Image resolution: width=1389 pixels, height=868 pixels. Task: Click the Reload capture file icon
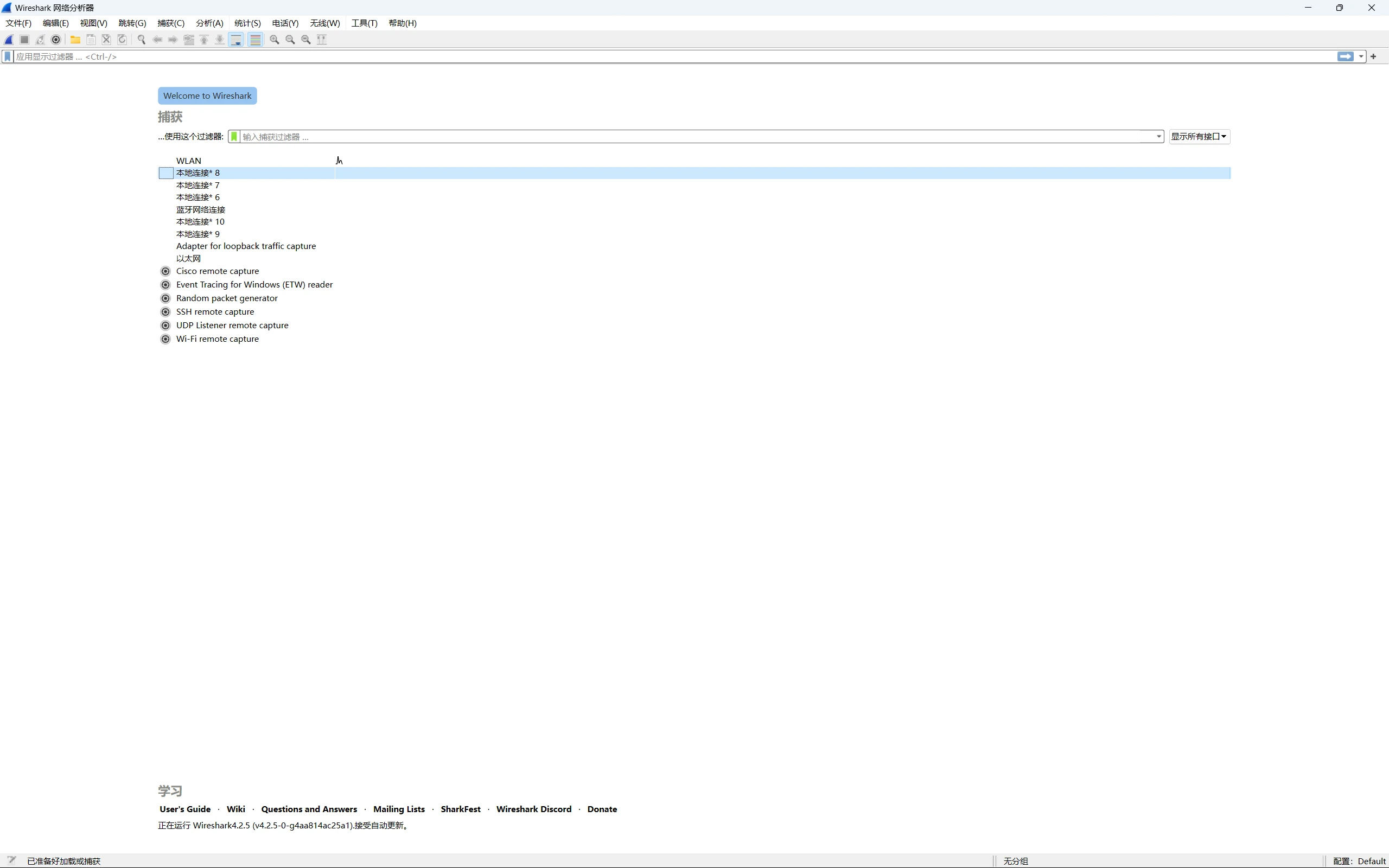coord(122,40)
